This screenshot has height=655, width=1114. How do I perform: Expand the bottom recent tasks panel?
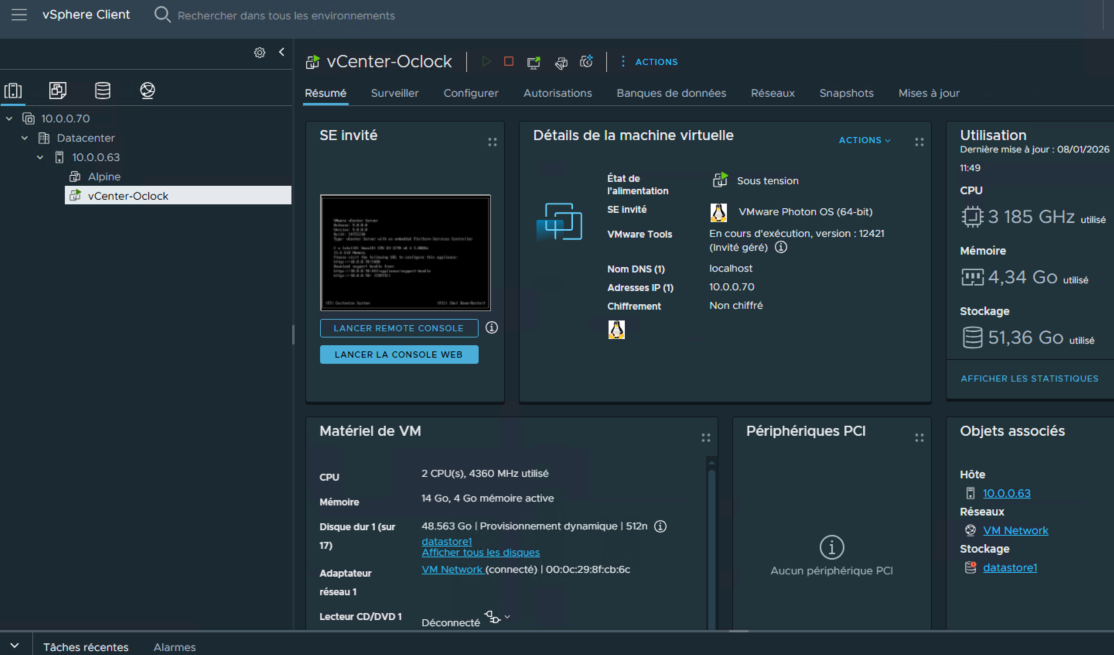pos(14,646)
